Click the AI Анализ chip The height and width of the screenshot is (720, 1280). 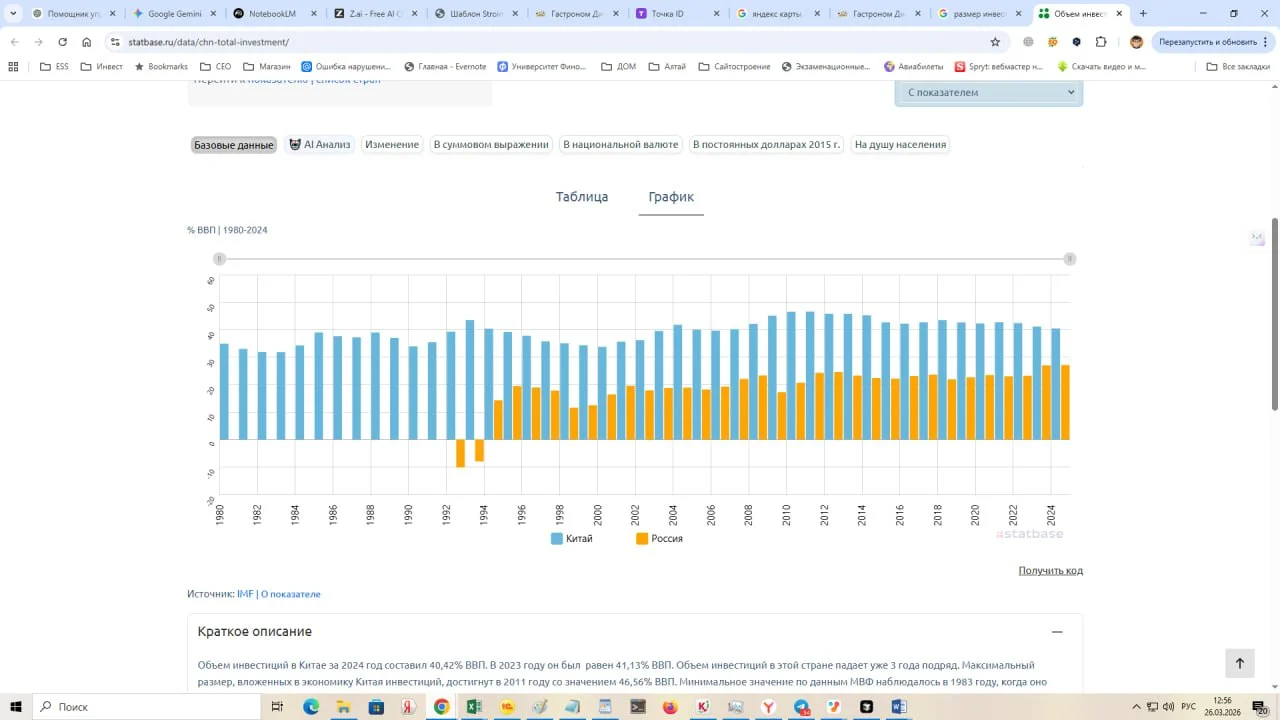[x=320, y=145]
